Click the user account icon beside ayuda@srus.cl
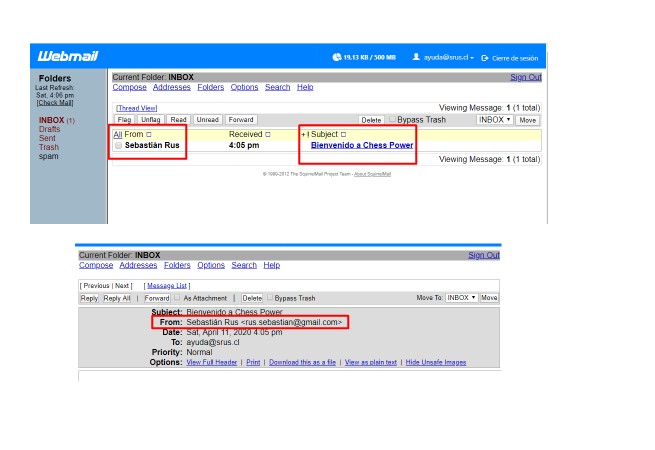Viewport: 655px width, 450px height. pos(416,58)
